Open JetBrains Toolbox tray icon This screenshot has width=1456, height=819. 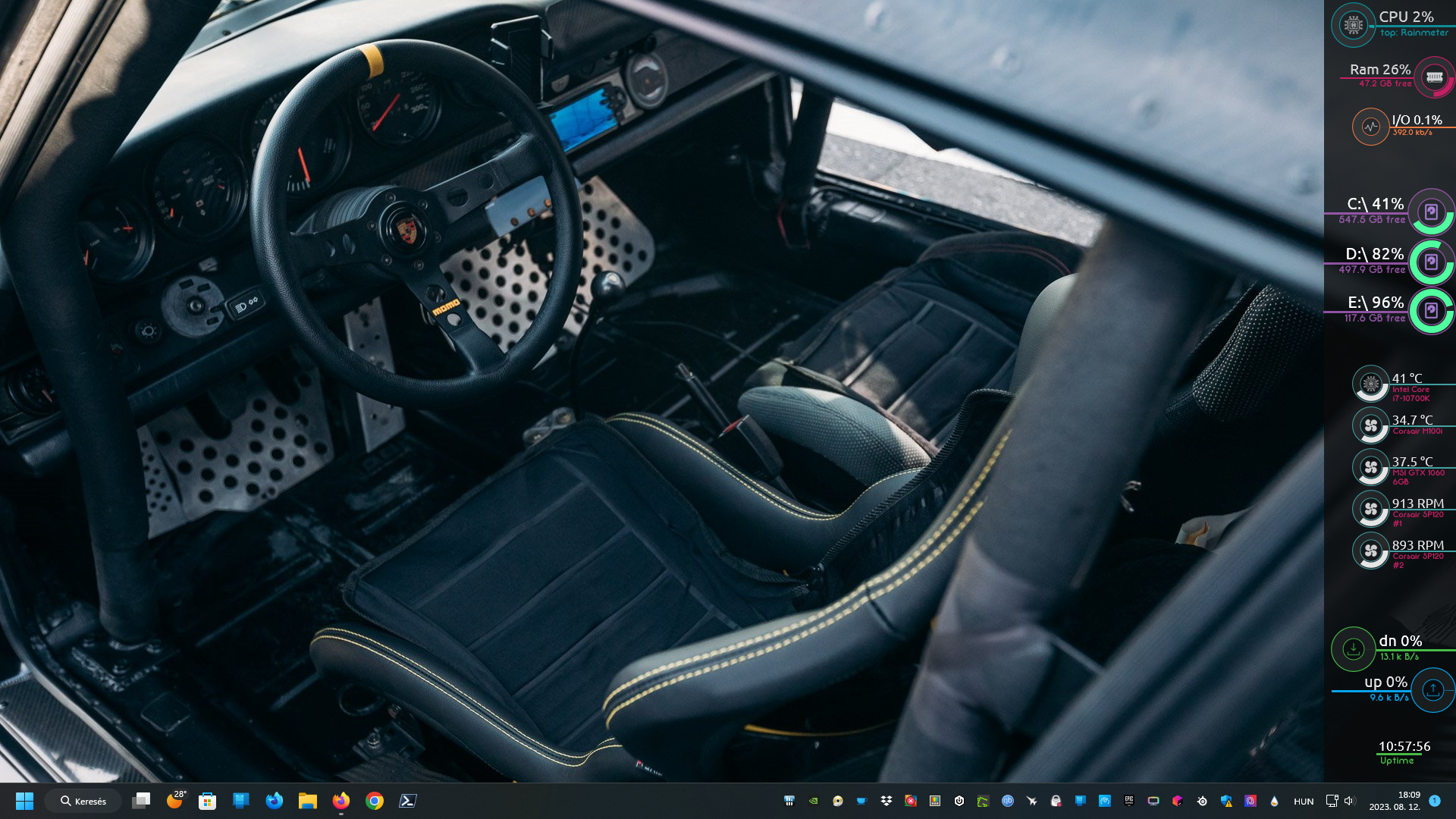click(x=1178, y=801)
